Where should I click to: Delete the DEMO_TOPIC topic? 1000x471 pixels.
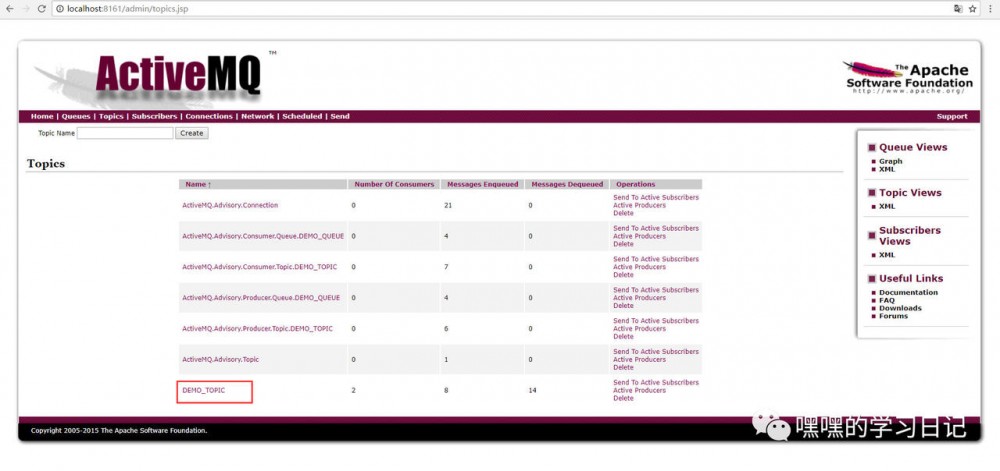coord(624,398)
